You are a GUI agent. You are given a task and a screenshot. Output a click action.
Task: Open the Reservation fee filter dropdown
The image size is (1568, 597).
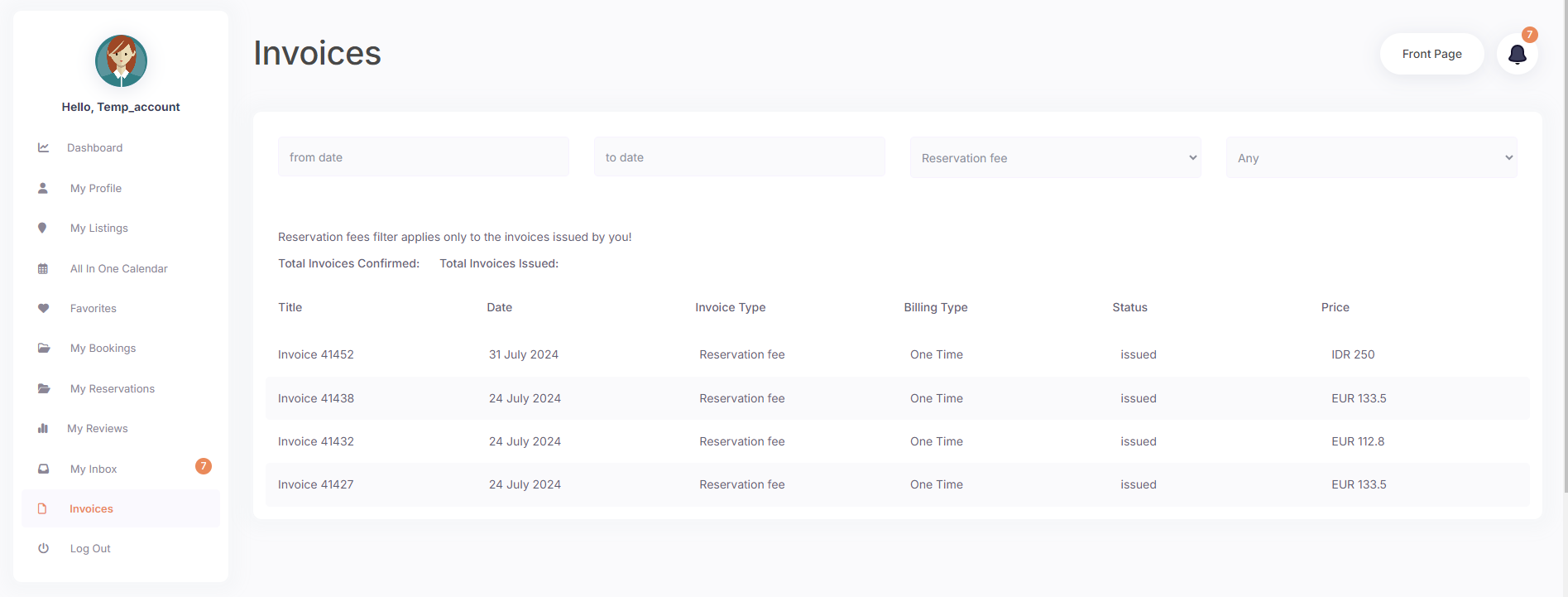[1055, 158]
